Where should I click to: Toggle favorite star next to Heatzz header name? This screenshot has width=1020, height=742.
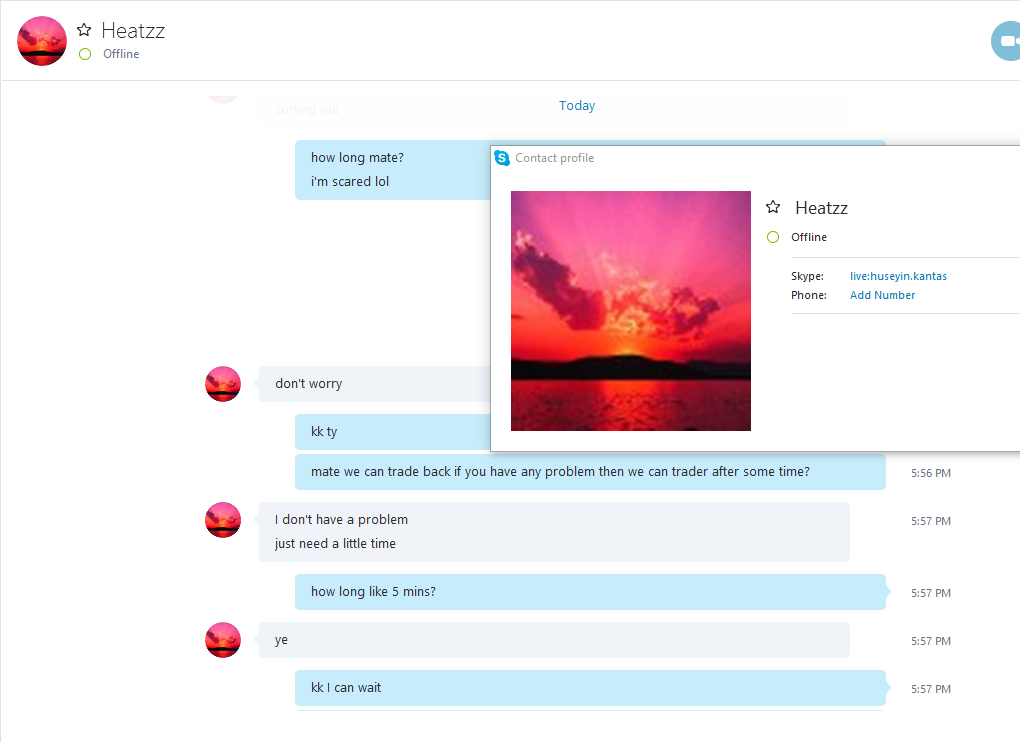coord(84,30)
